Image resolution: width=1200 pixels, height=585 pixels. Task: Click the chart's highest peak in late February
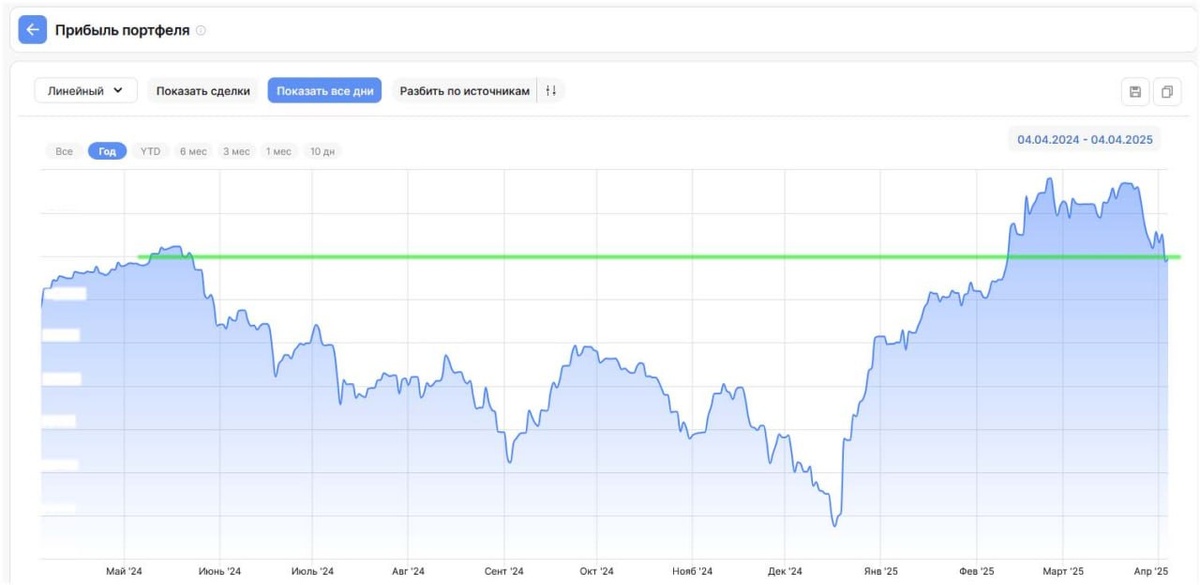coord(1049,180)
